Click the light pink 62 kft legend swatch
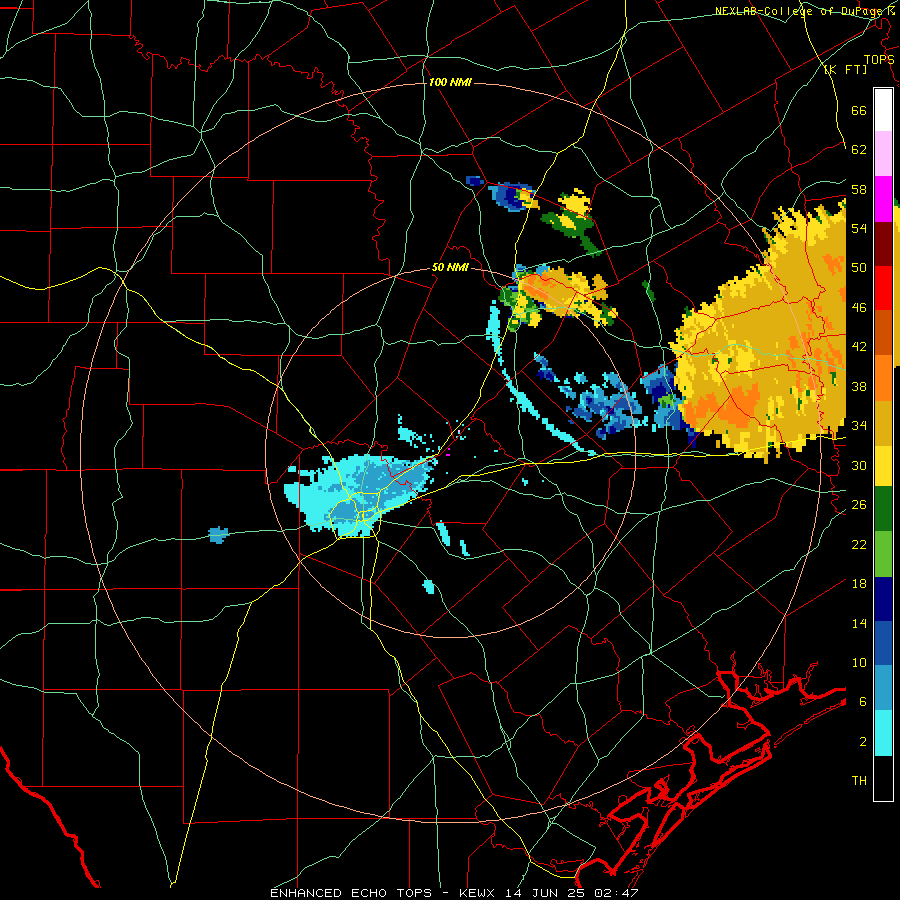 [x=883, y=154]
